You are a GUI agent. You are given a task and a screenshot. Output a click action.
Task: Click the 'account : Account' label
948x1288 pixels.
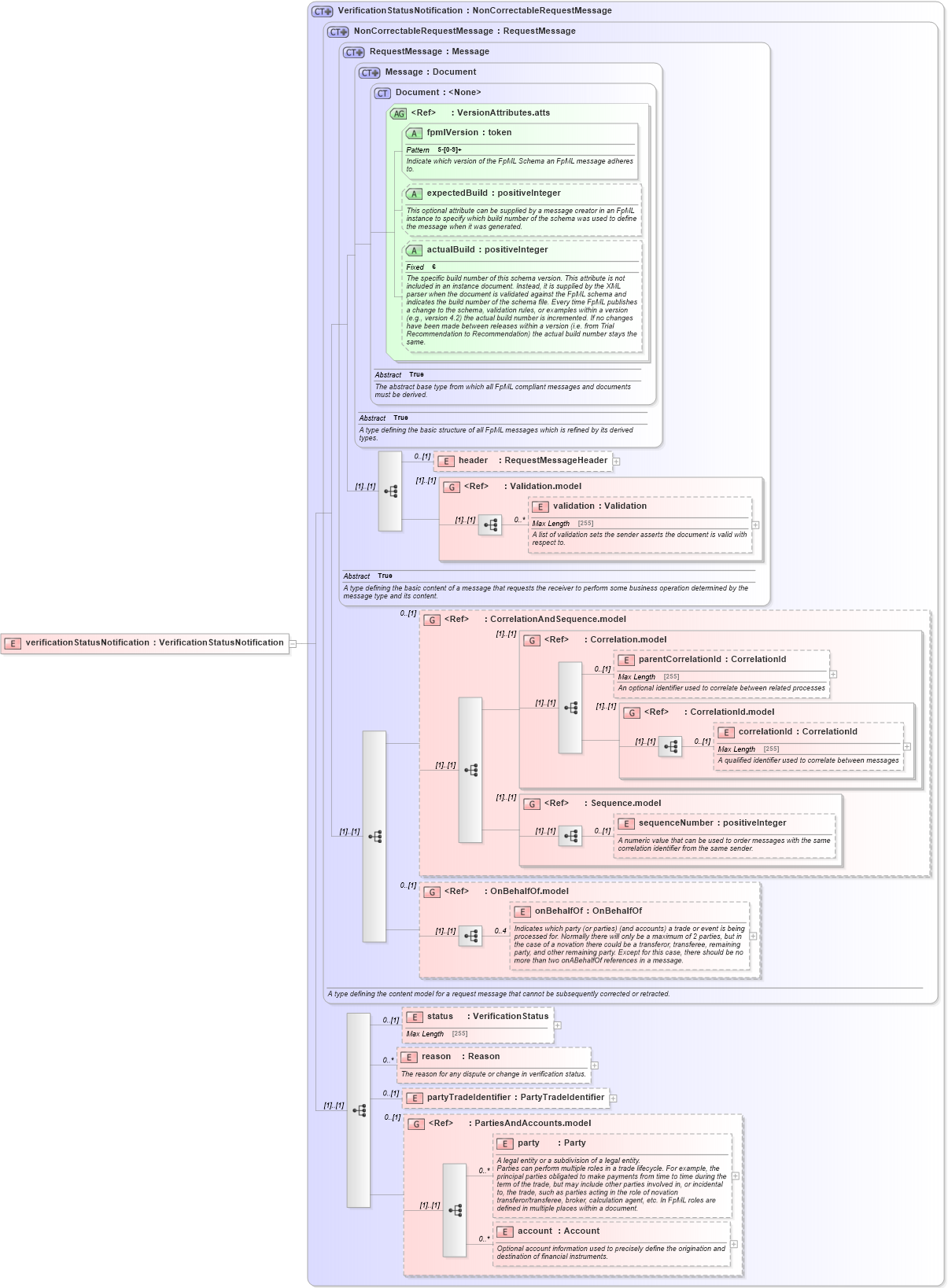559,1231
